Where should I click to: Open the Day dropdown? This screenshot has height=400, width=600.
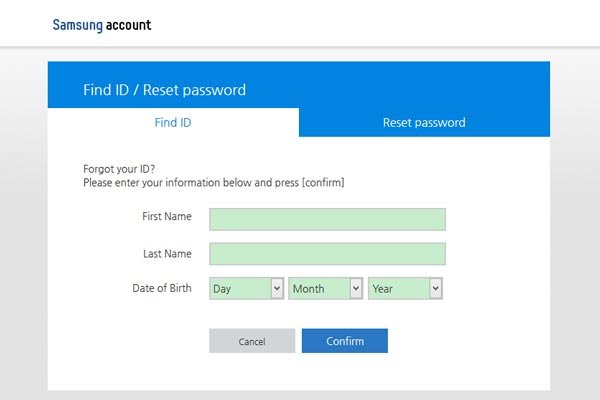[x=246, y=288]
